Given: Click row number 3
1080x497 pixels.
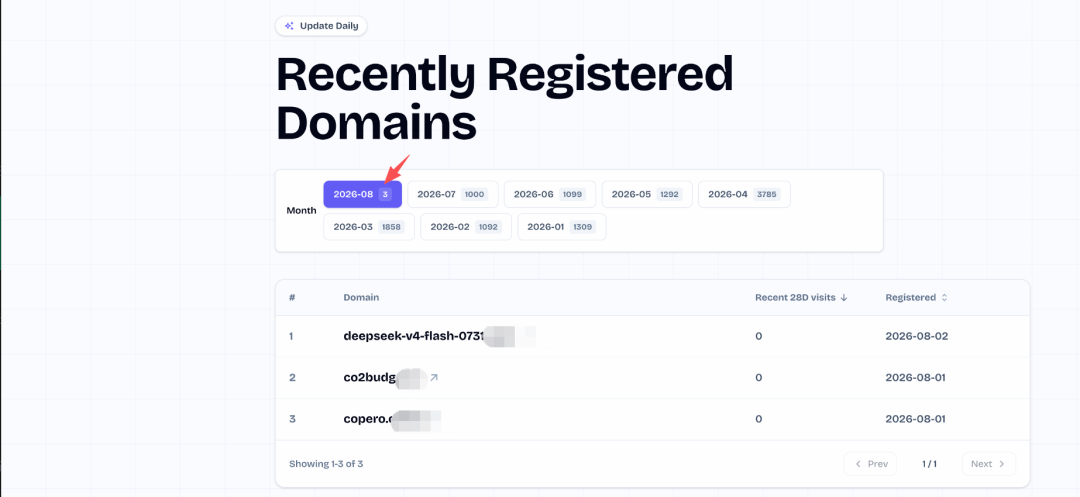Looking at the screenshot, I should (x=292, y=419).
